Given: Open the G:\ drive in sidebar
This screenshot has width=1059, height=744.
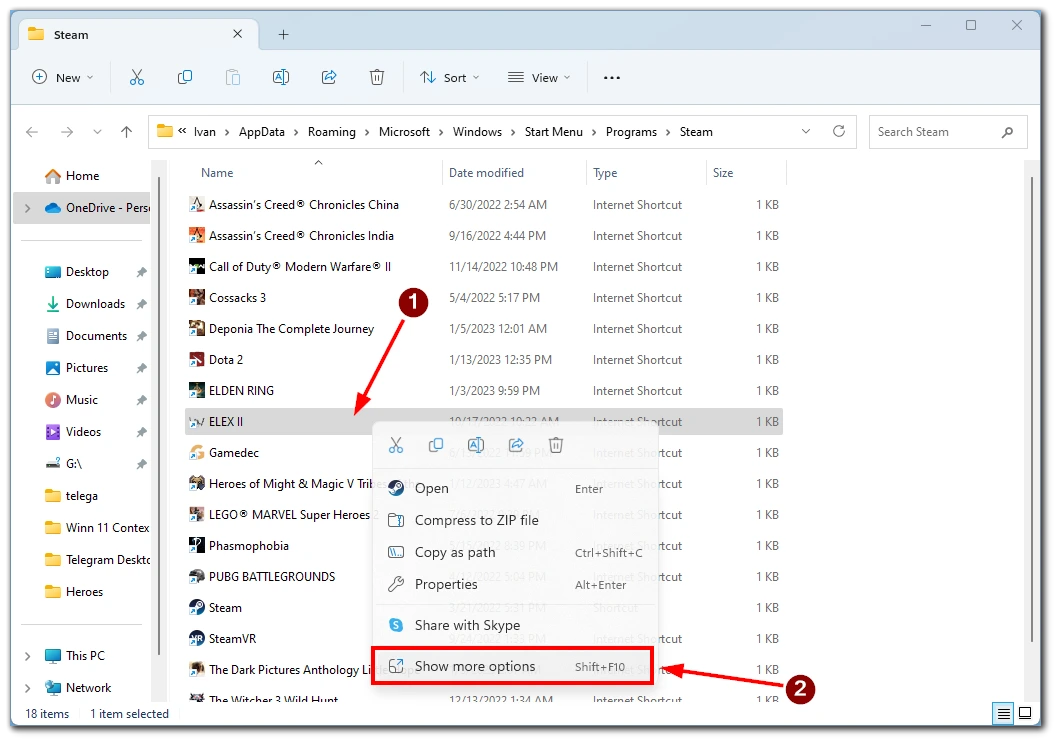Looking at the screenshot, I should click(63, 464).
